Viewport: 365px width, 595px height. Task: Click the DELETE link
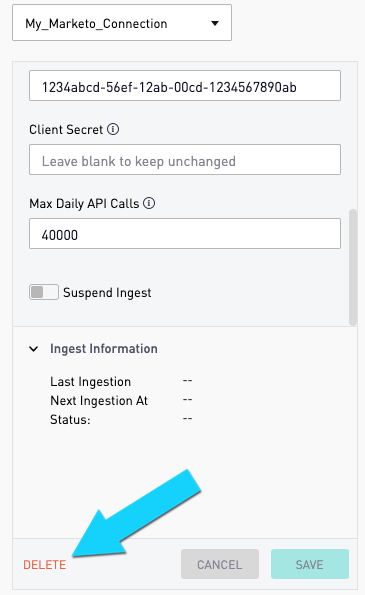tap(44, 565)
